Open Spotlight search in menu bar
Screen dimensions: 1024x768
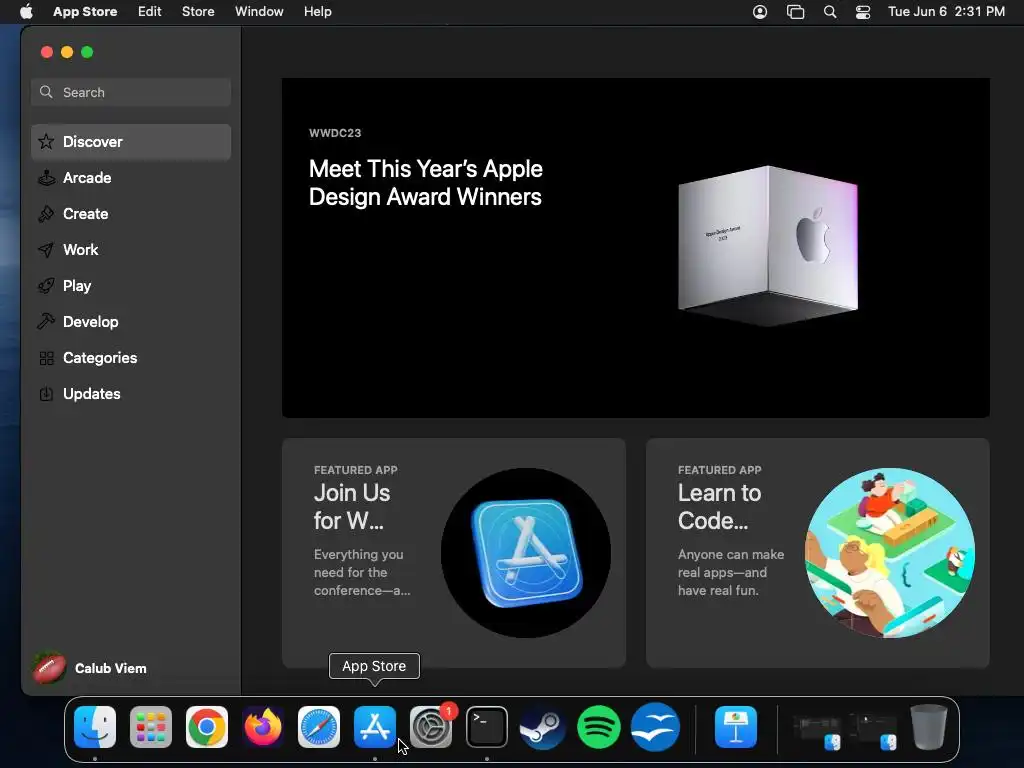pos(830,12)
